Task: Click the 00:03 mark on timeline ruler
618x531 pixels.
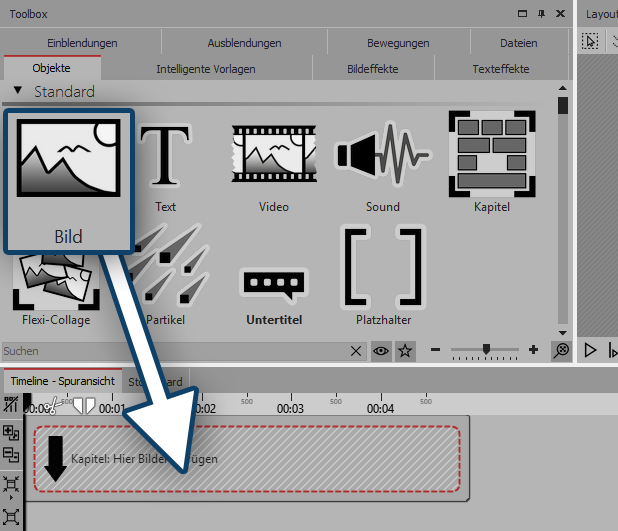Action: pyautogui.click(x=290, y=408)
